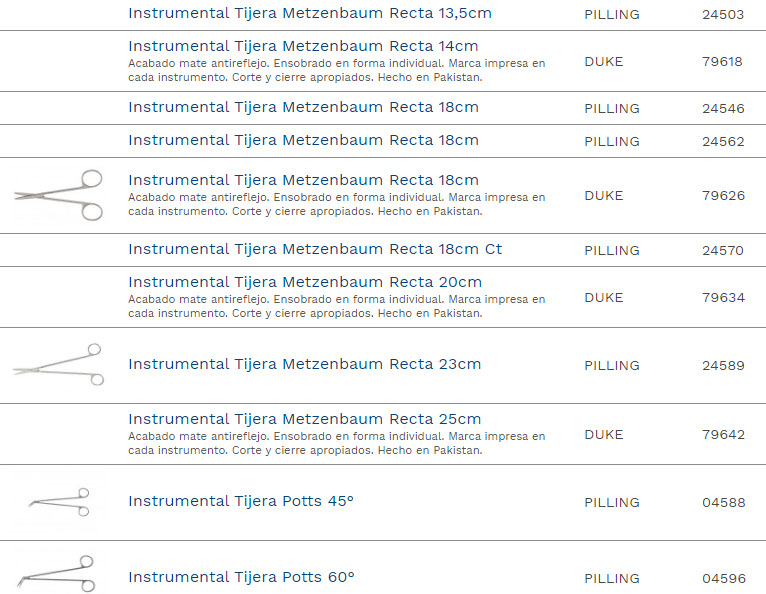766x594 pixels.
Task: Click DUKE brand in the 20cm row
Action: (x=603, y=298)
